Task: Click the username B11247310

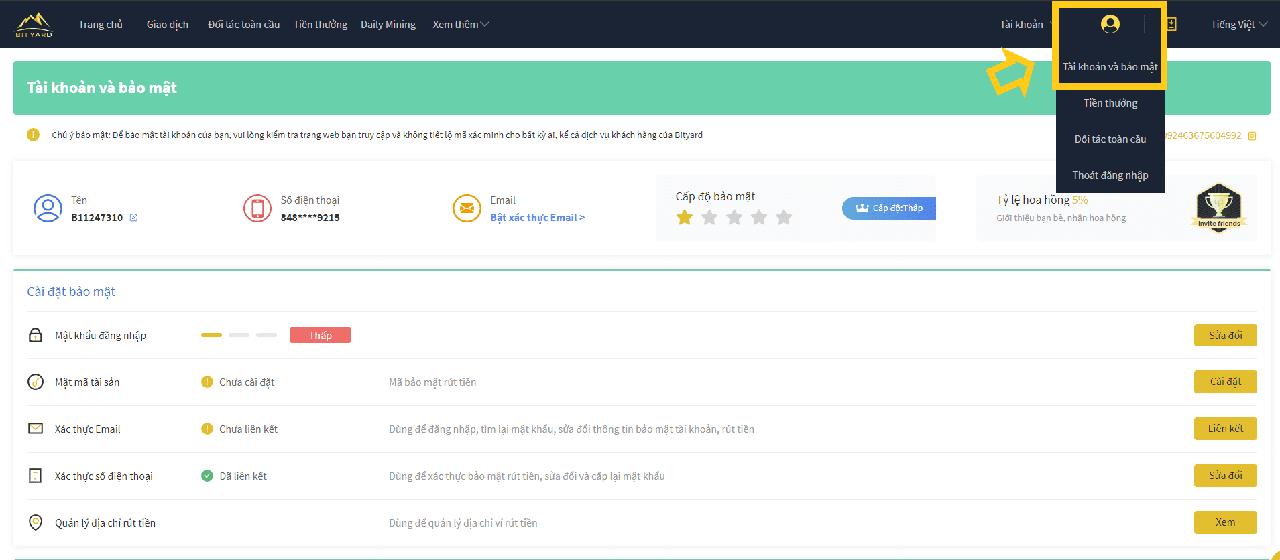Action: click(97, 217)
